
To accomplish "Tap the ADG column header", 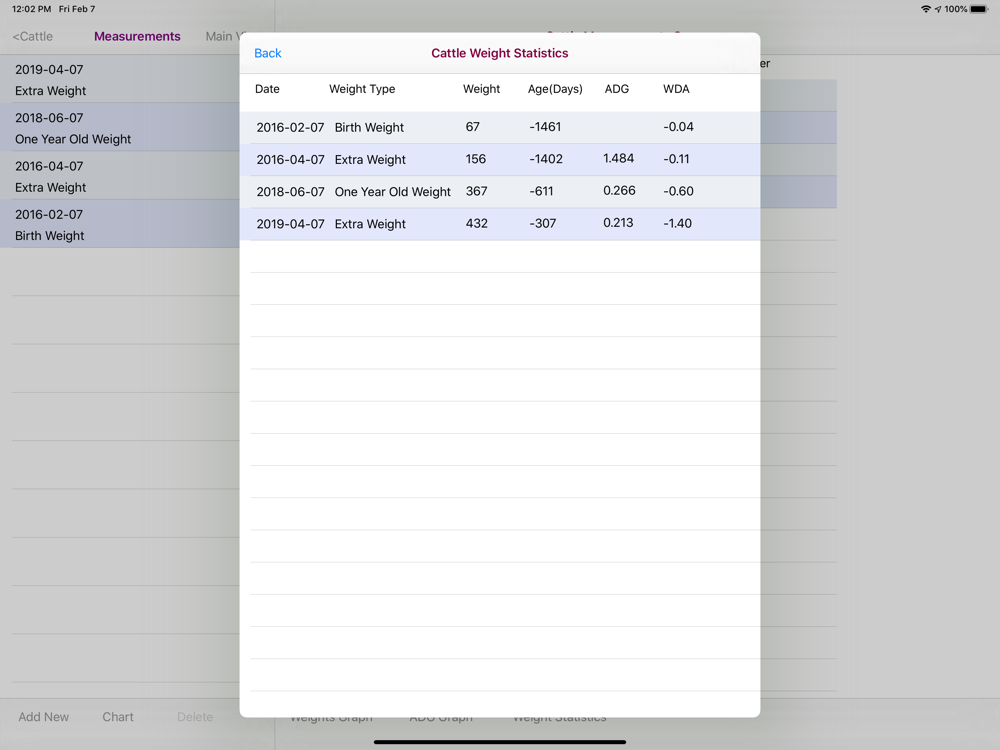I will click(617, 89).
